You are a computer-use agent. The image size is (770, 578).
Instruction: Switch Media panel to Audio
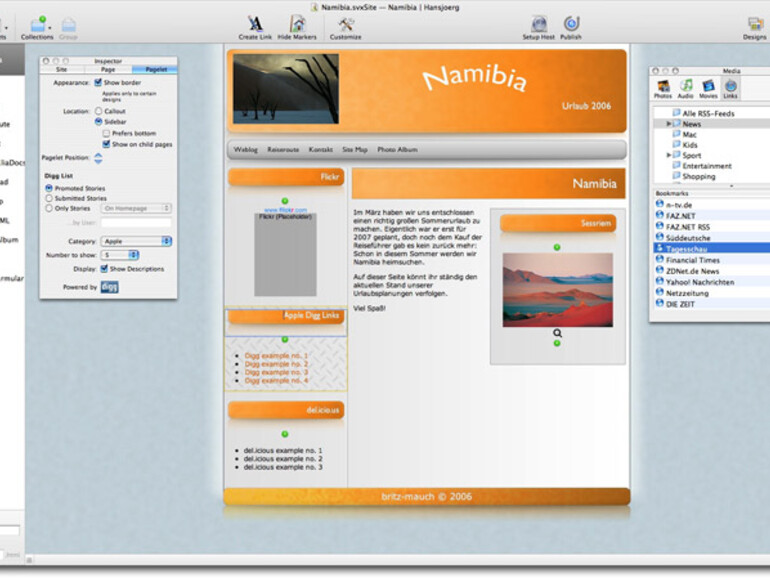pos(686,88)
